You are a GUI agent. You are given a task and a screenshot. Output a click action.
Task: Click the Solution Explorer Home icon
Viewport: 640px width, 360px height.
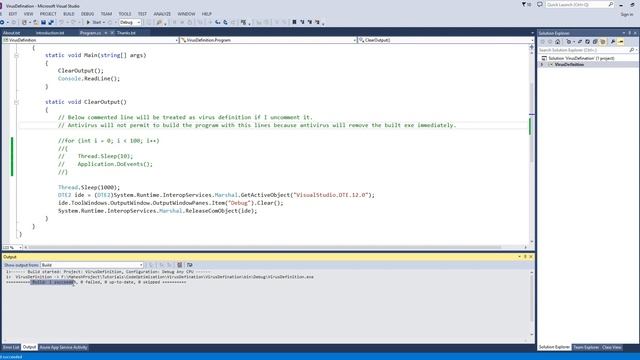[x=558, y=42]
